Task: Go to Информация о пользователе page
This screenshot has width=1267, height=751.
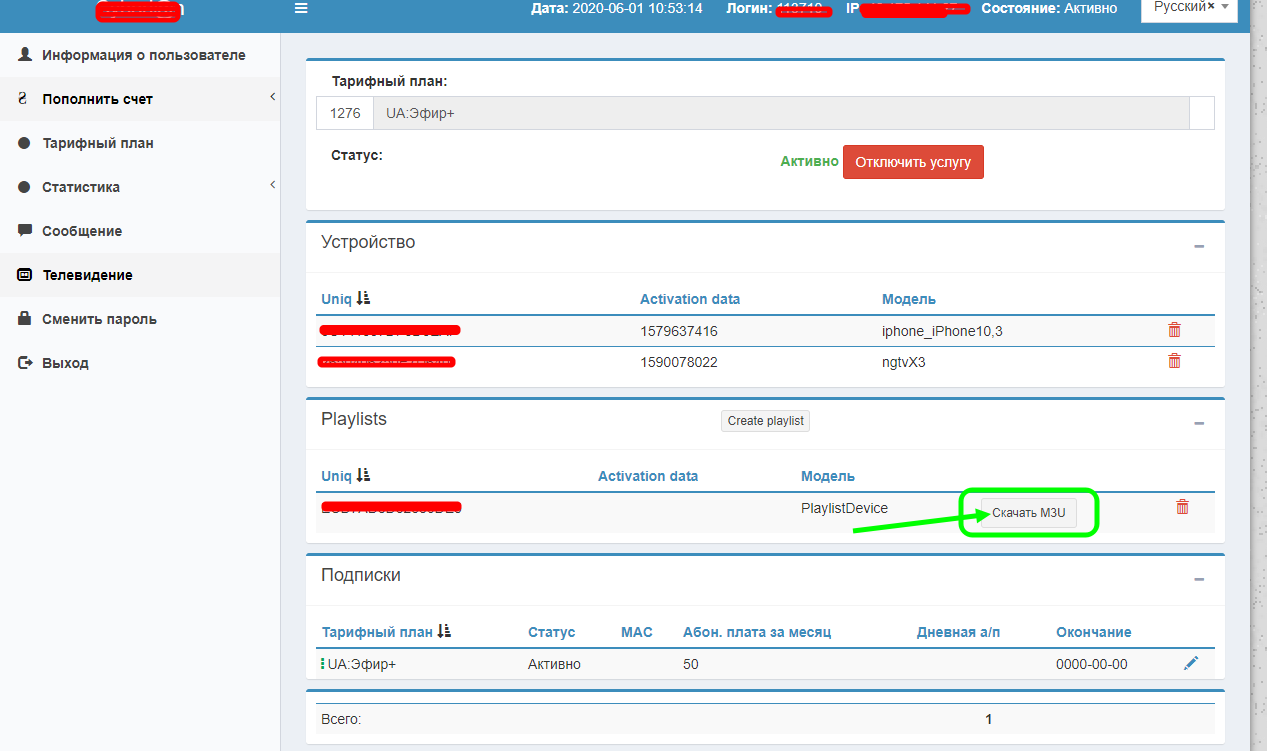Action: point(143,55)
